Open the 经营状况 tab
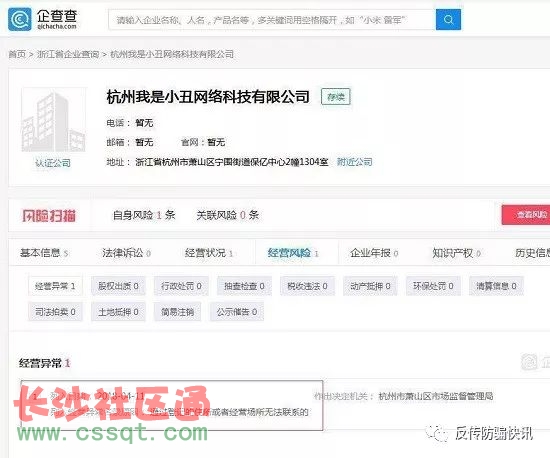 click(x=209, y=252)
